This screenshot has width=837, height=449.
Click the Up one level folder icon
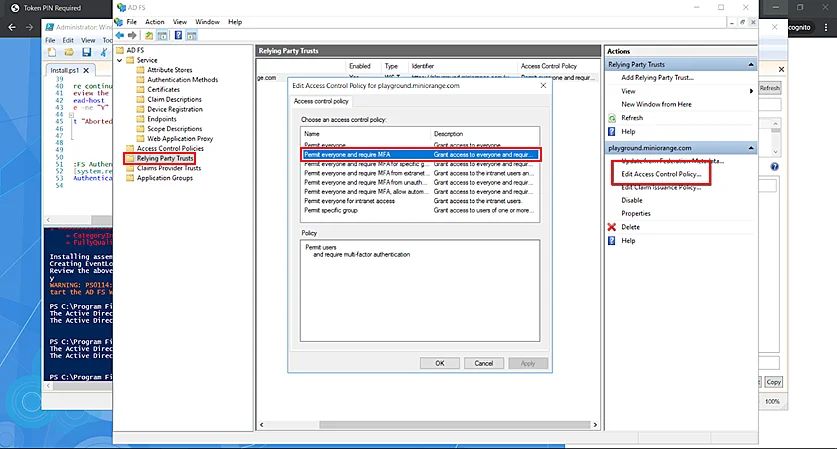[149, 34]
